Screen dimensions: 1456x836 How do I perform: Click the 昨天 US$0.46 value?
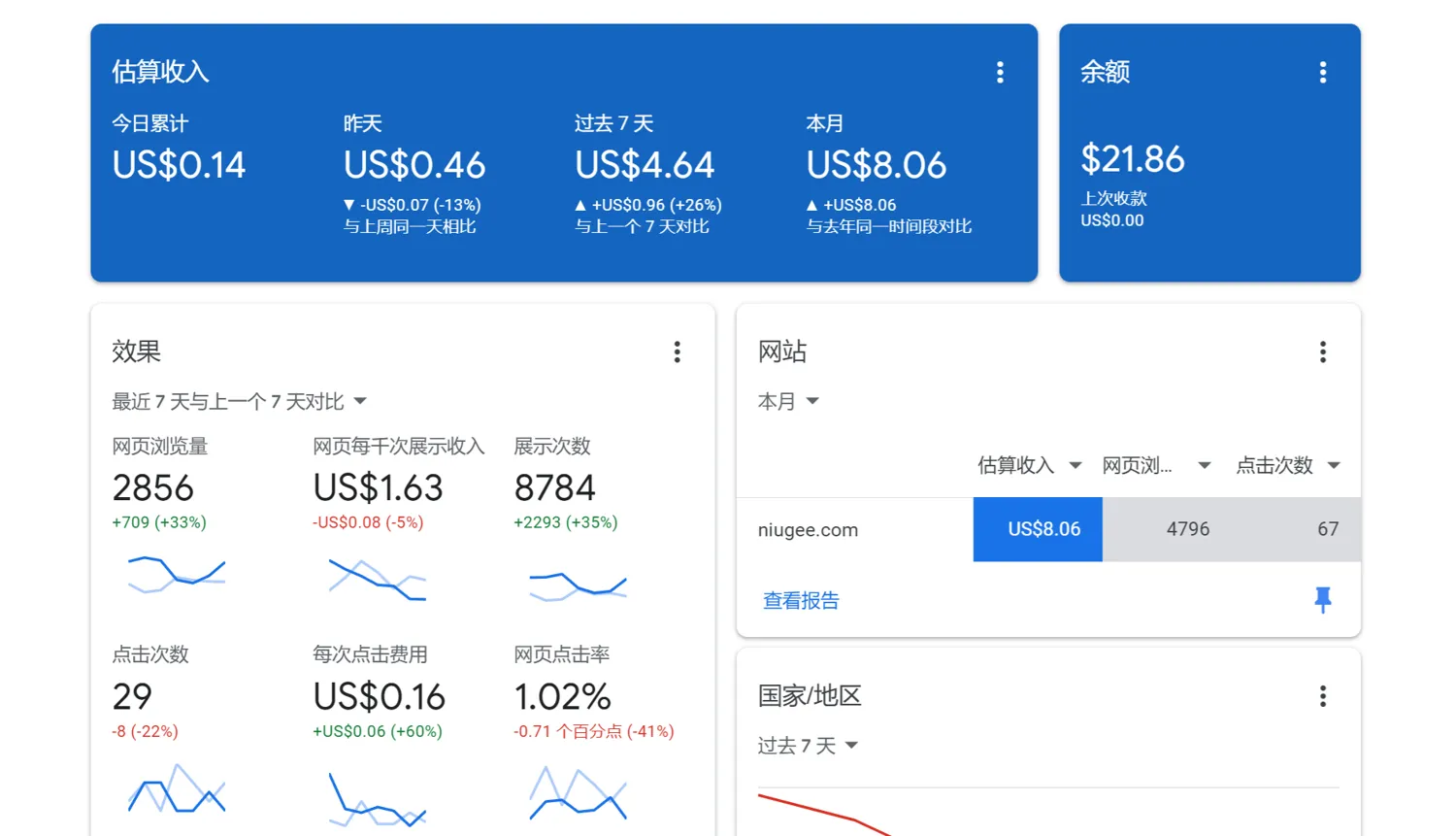pyautogui.click(x=414, y=165)
